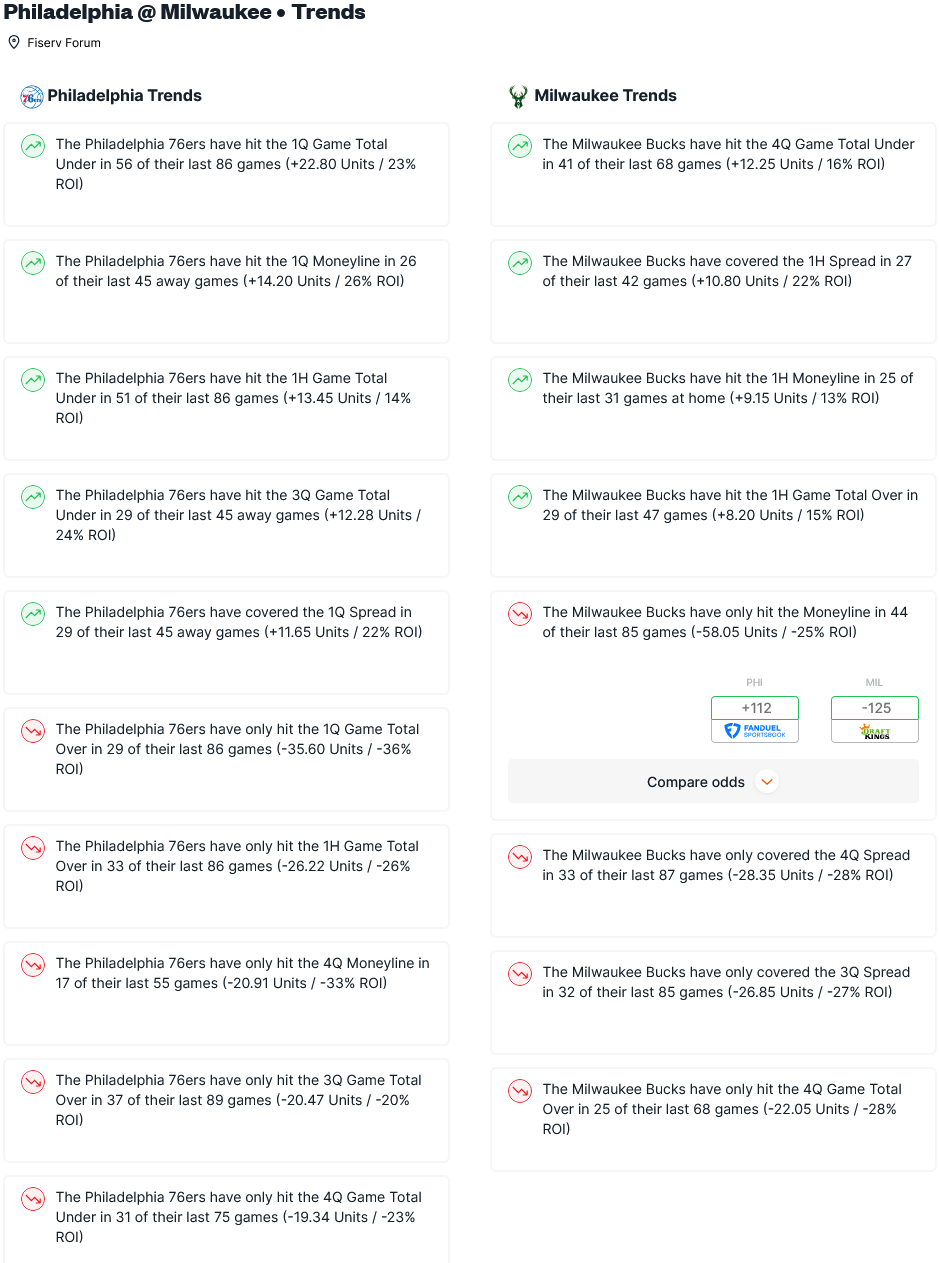Click the orange chevron beside Compare odds
This screenshot has width=939, height=1263.
coord(767,782)
